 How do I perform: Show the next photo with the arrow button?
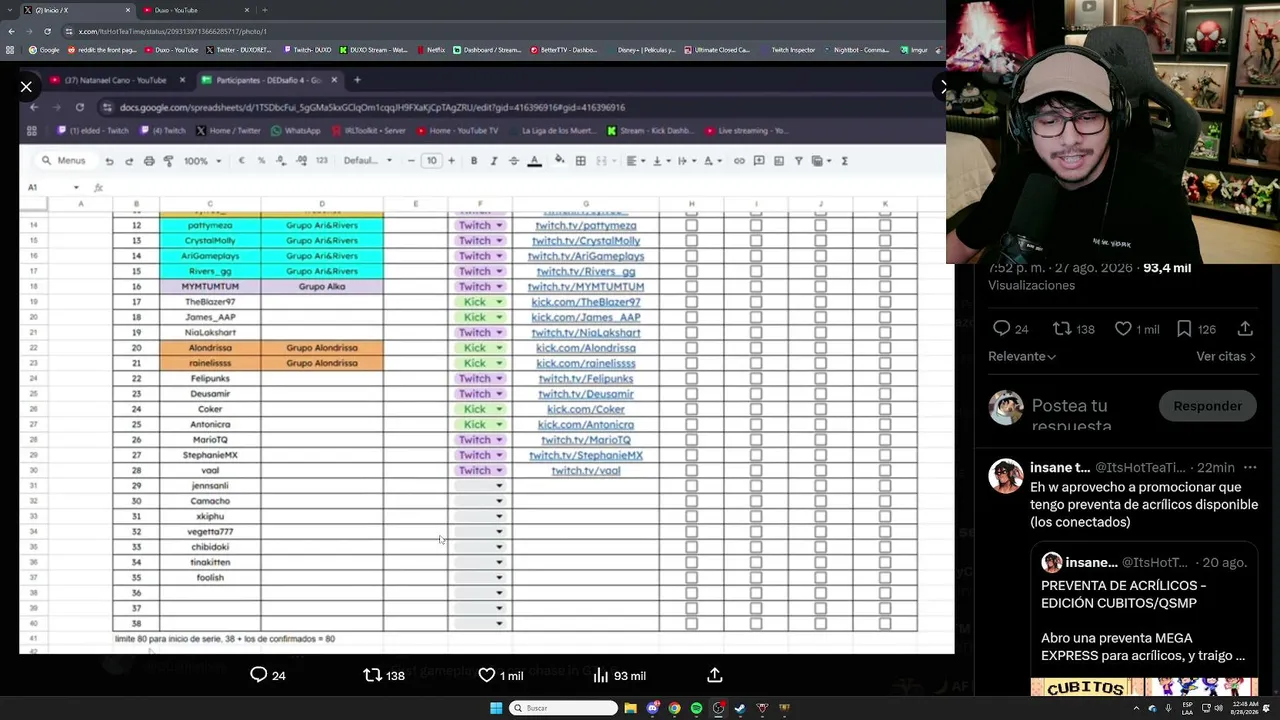(942, 87)
